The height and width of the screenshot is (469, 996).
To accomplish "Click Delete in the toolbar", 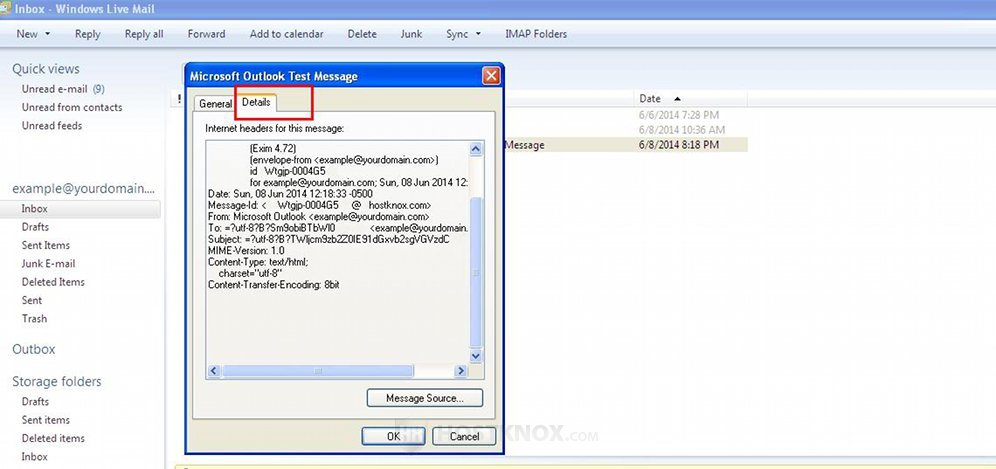I will tap(362, 34).
